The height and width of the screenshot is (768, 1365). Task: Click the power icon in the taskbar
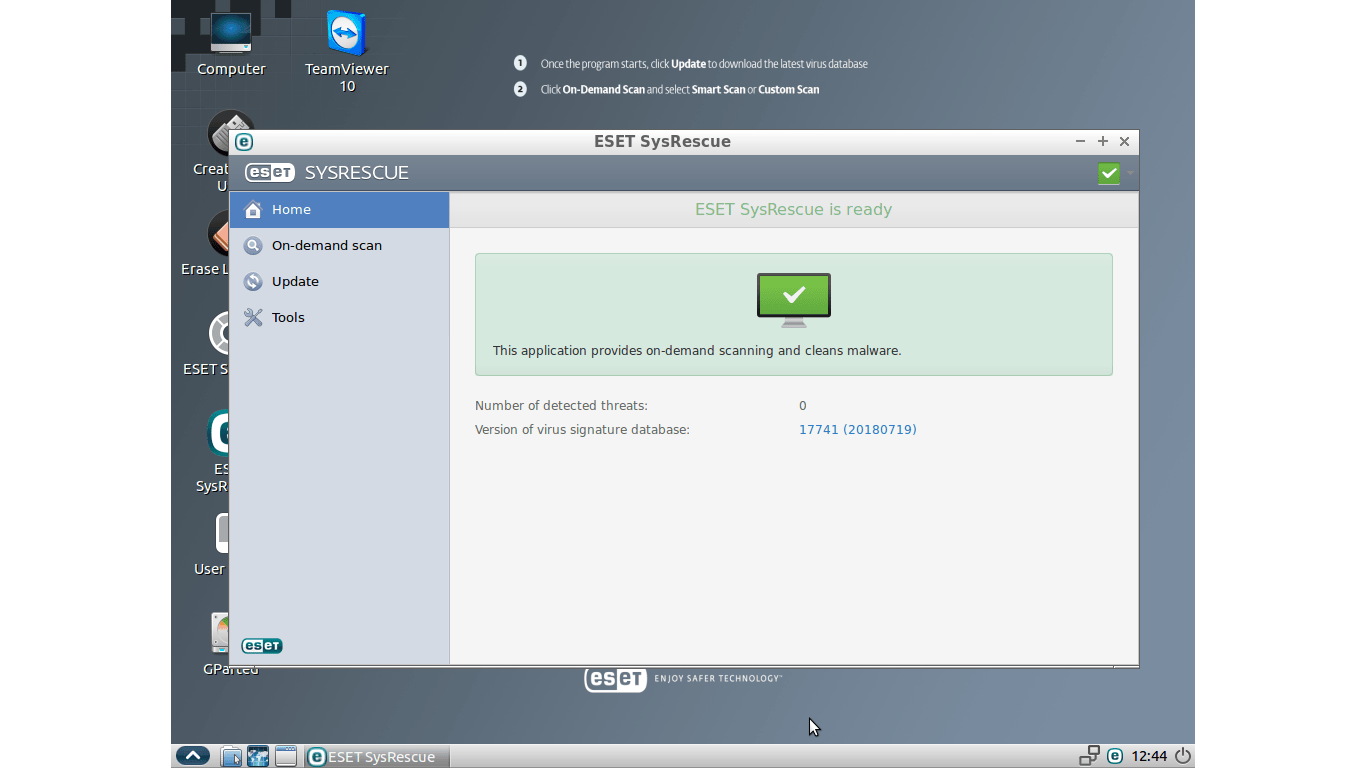1183,756
